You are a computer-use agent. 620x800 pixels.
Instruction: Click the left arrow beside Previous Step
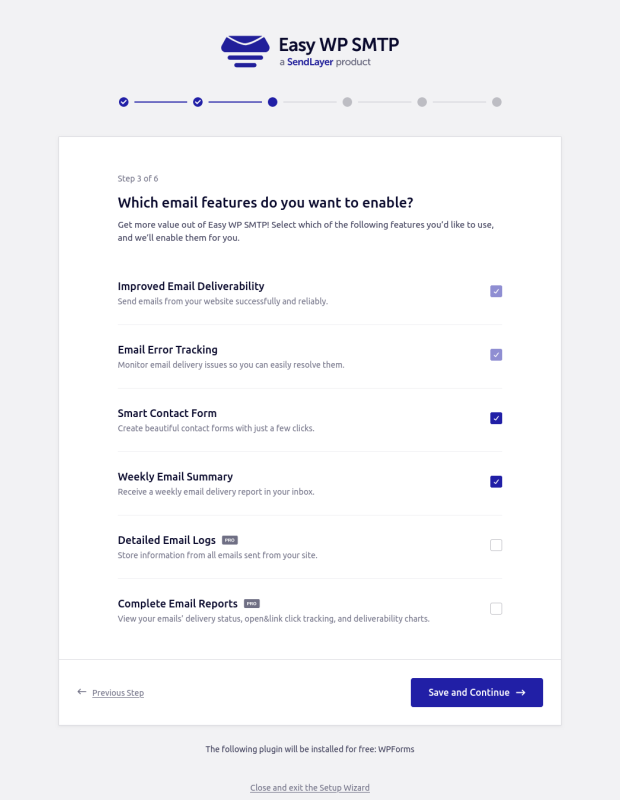81,692
